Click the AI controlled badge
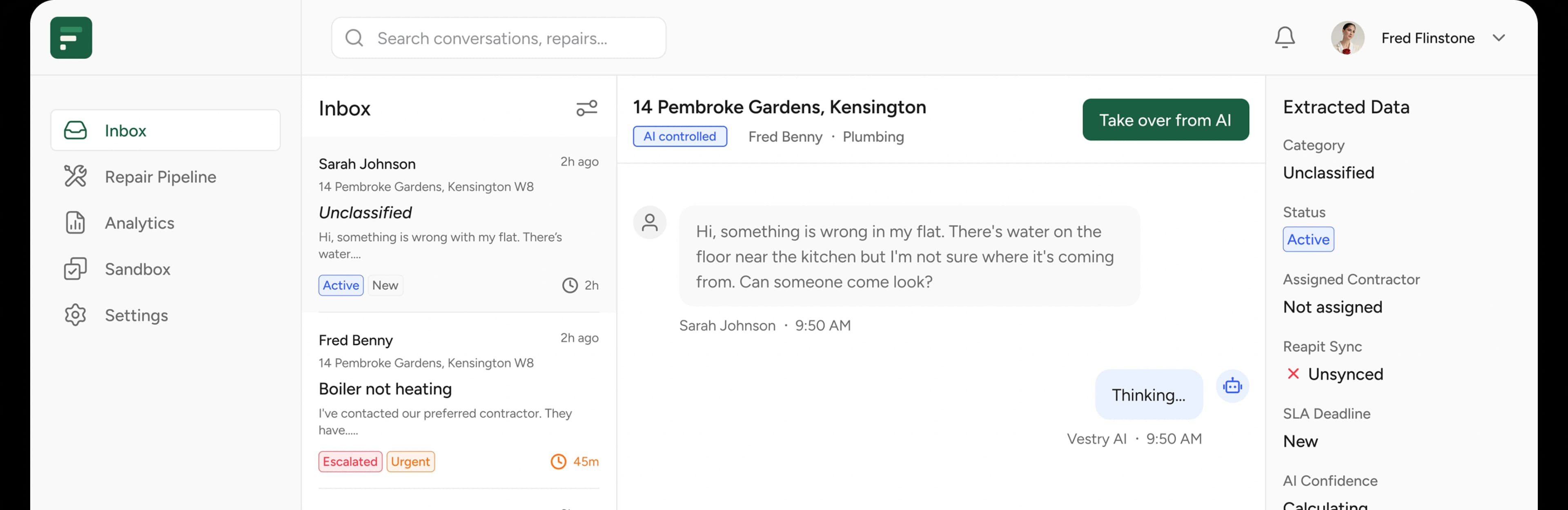 pos(679,136)
